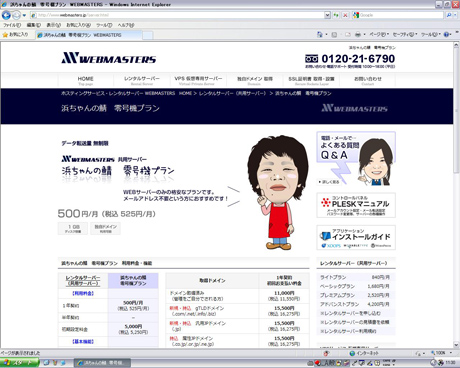Open the recent pages dropdown arrow

click(24, 15)
